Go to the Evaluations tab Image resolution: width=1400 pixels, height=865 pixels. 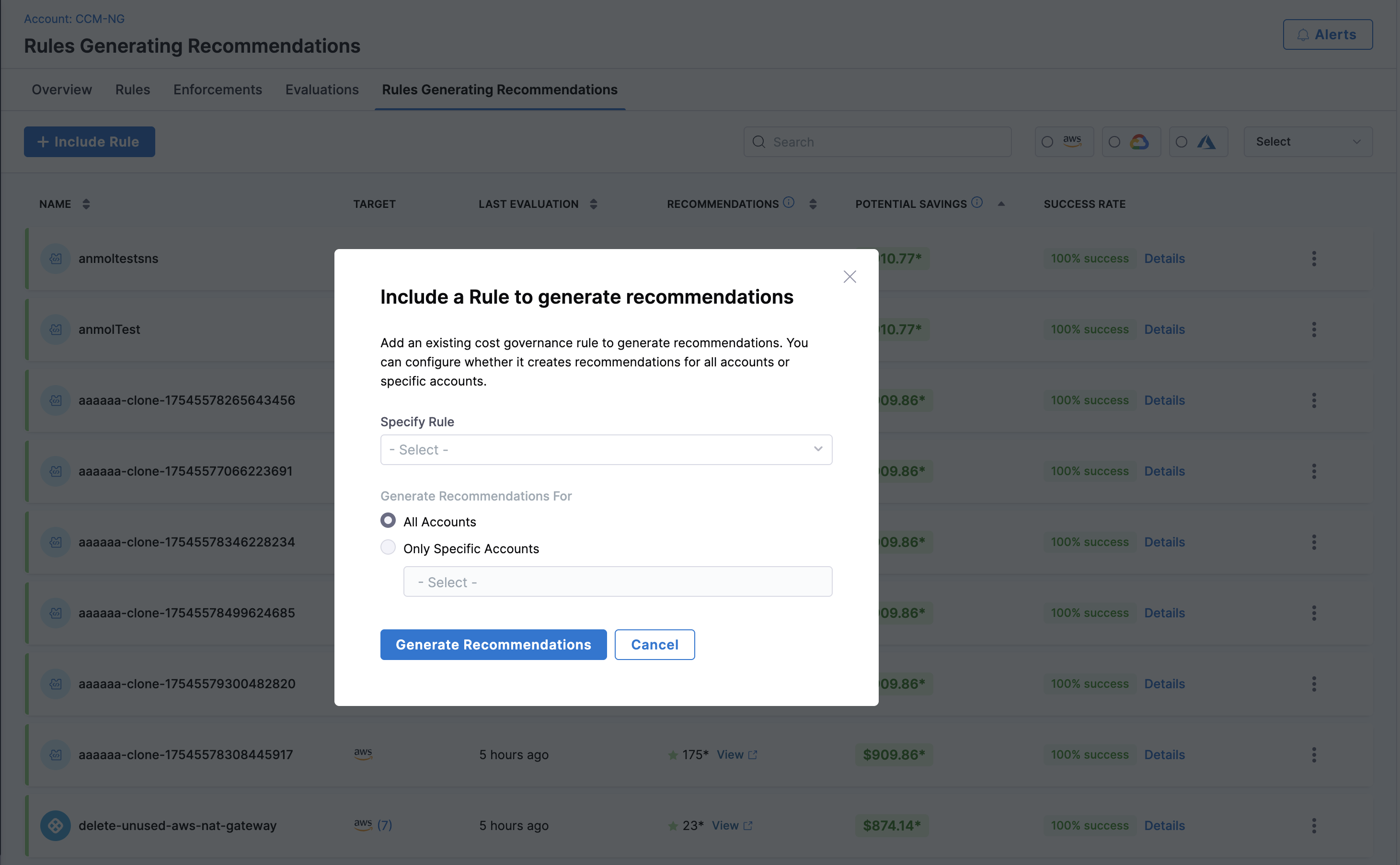(321, 90)
